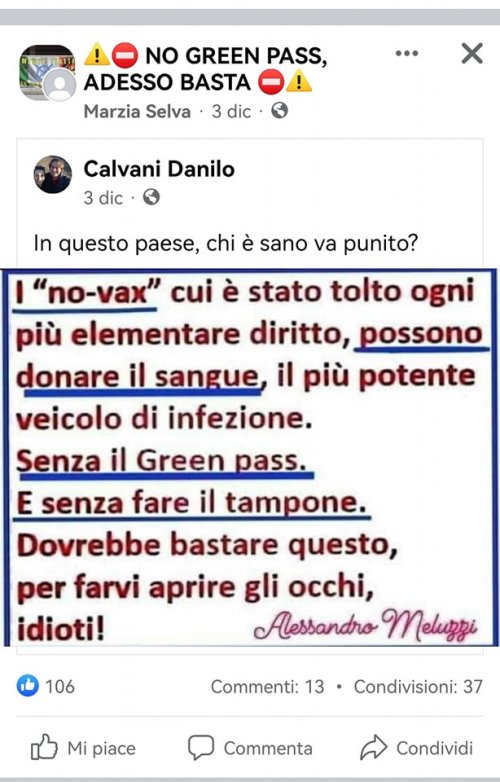Open the NO GREEN PASS group avatar
Screen dimensions: 500x782
[47, 73]
